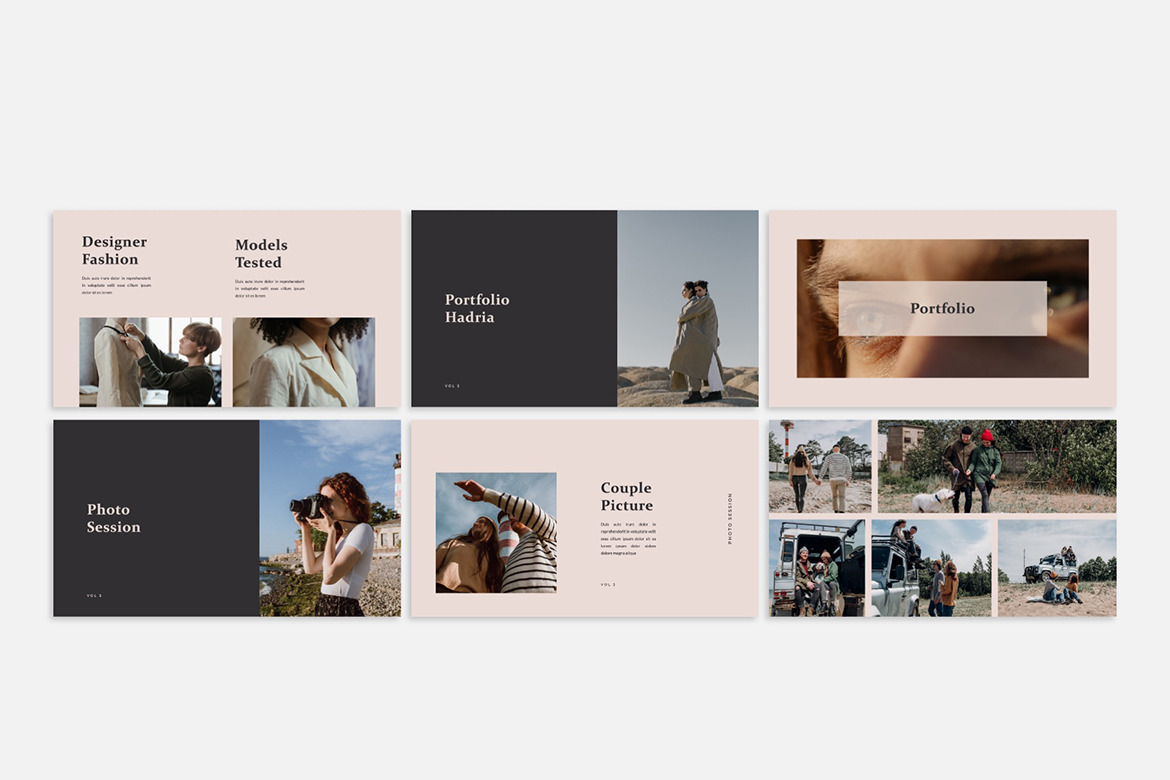The height and width of the screenshot is (780, 1170).
Task: Click the woman in cream blazer photo
Action: point(303,362)
